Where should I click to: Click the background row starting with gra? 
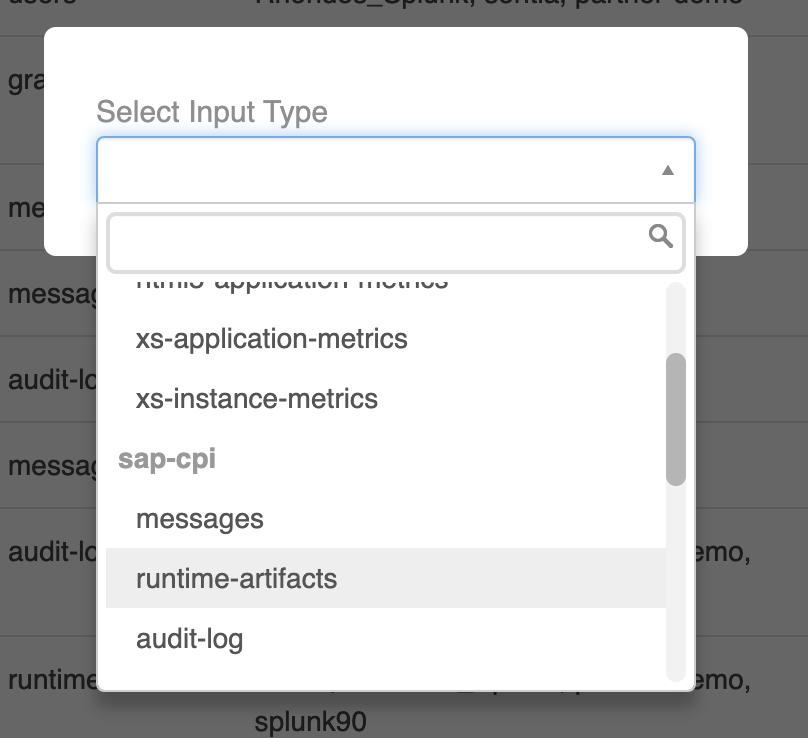[x=22, y=80]
